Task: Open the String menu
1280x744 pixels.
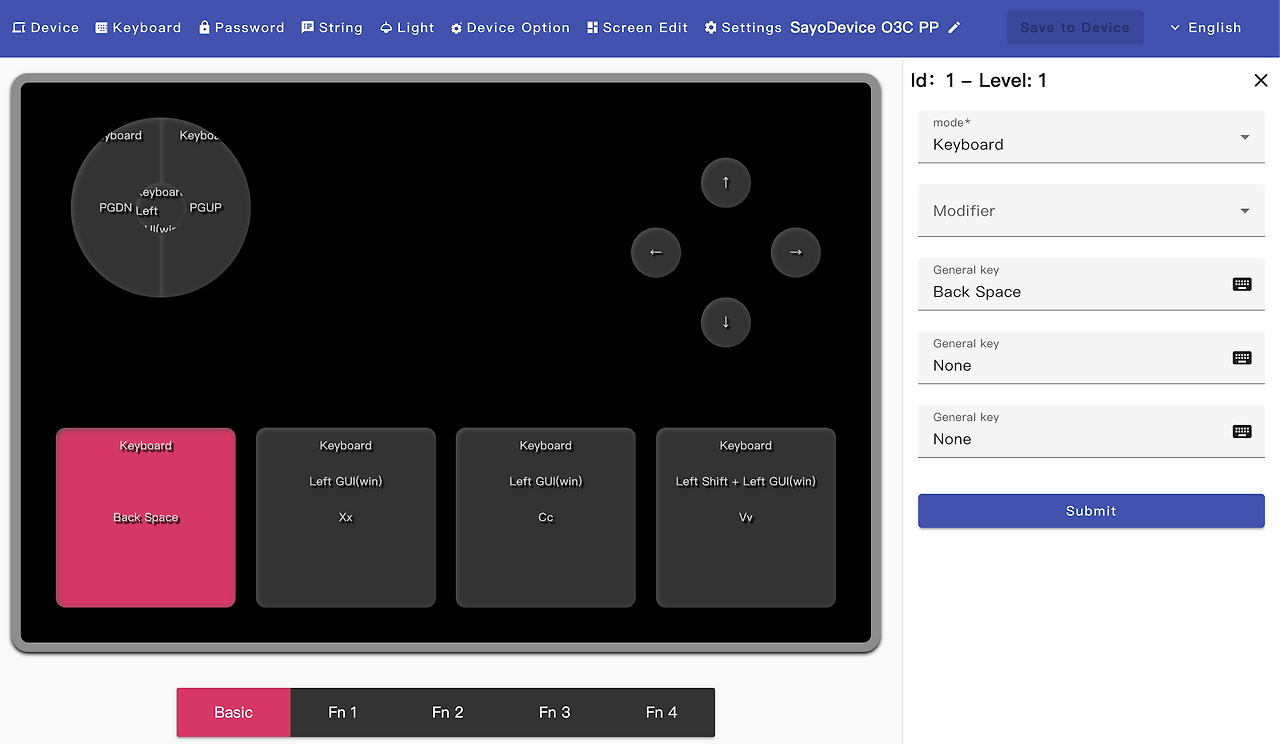Action: point(332,28)
